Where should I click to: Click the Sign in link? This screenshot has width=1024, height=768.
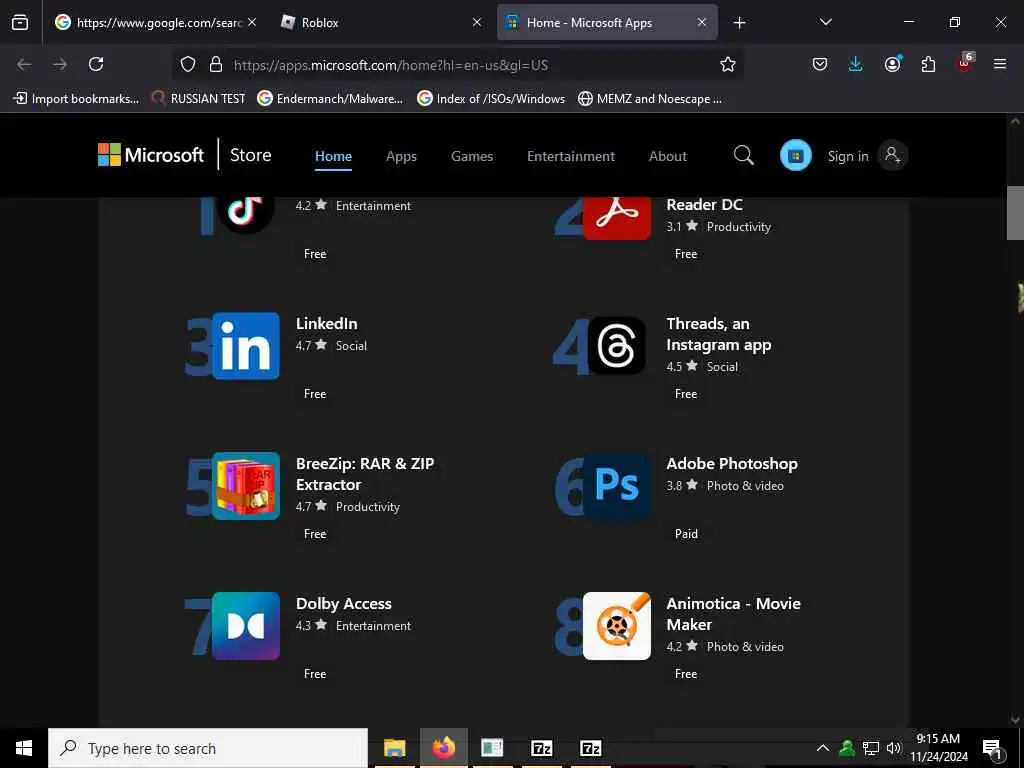pyautogui.click(x=848, y=156)
